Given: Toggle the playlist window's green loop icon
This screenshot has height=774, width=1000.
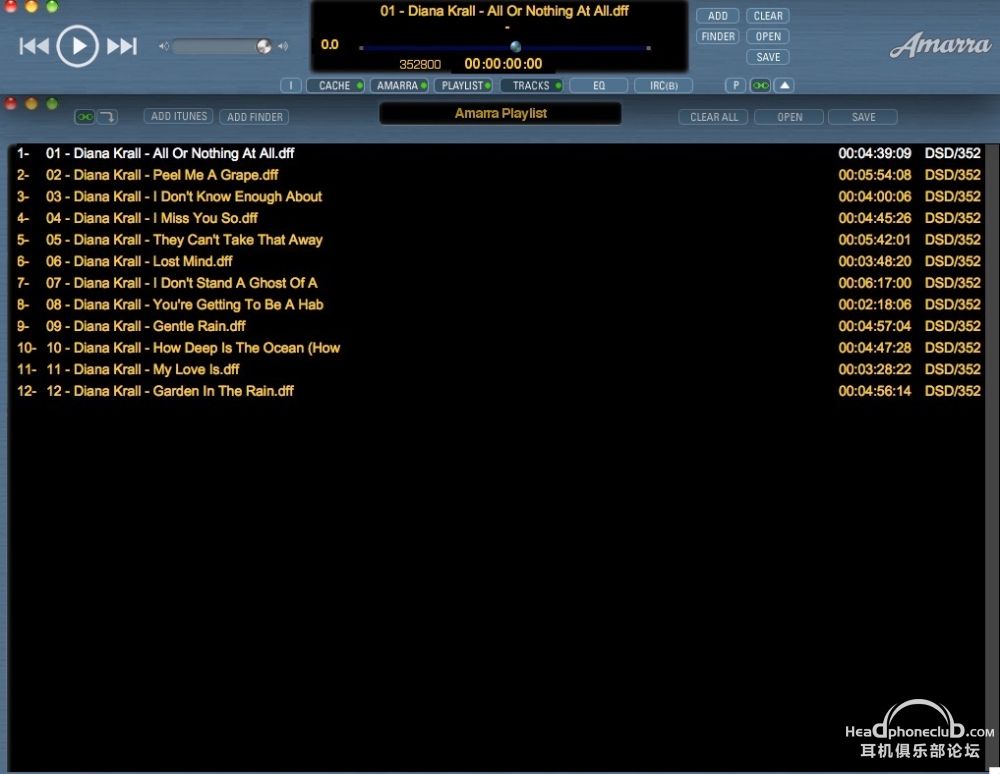Looking at the screenshot, I should (85, 117).
